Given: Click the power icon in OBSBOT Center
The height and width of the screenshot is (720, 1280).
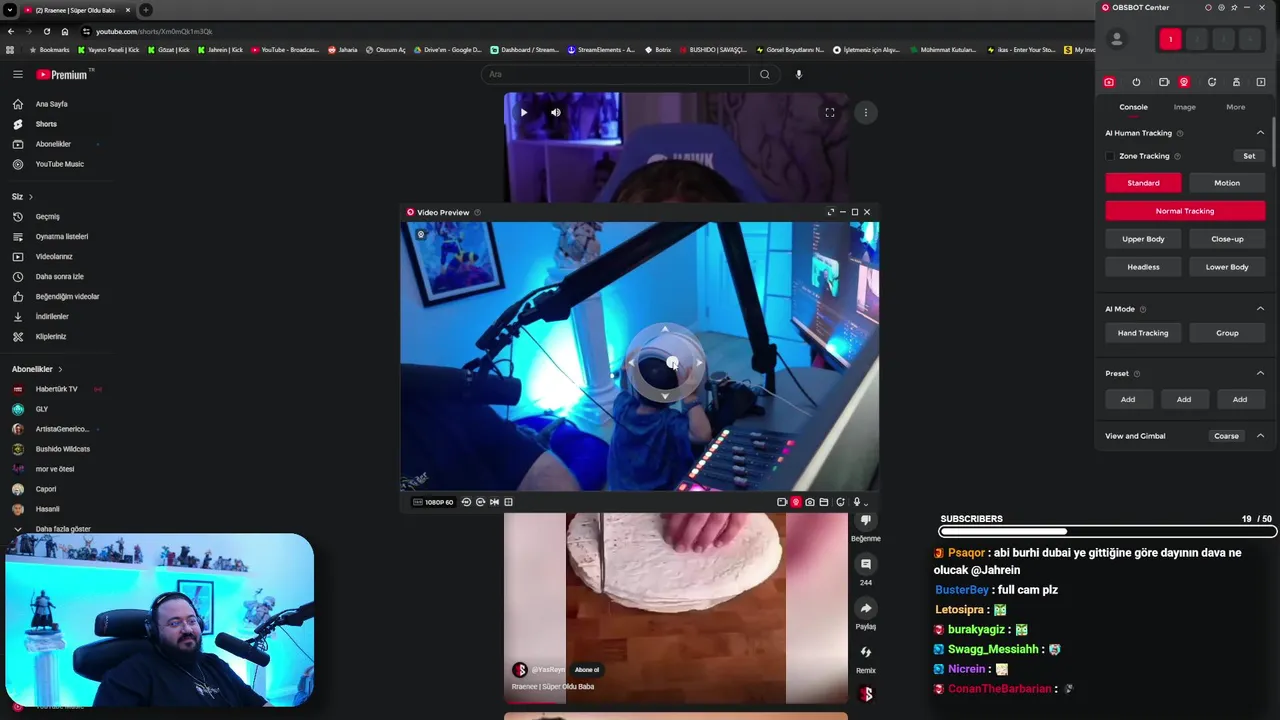Looking at the screenshot, I should 1136,82.
